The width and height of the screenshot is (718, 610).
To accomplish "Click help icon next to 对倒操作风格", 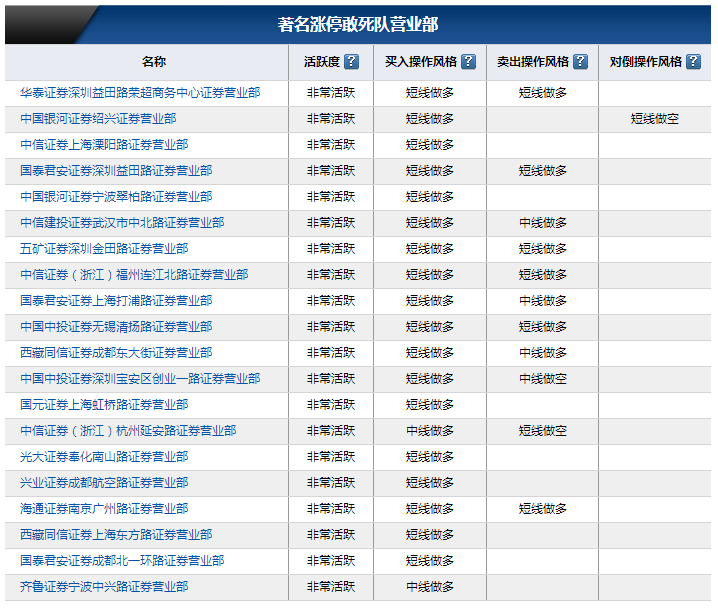I will coord(694,61).
